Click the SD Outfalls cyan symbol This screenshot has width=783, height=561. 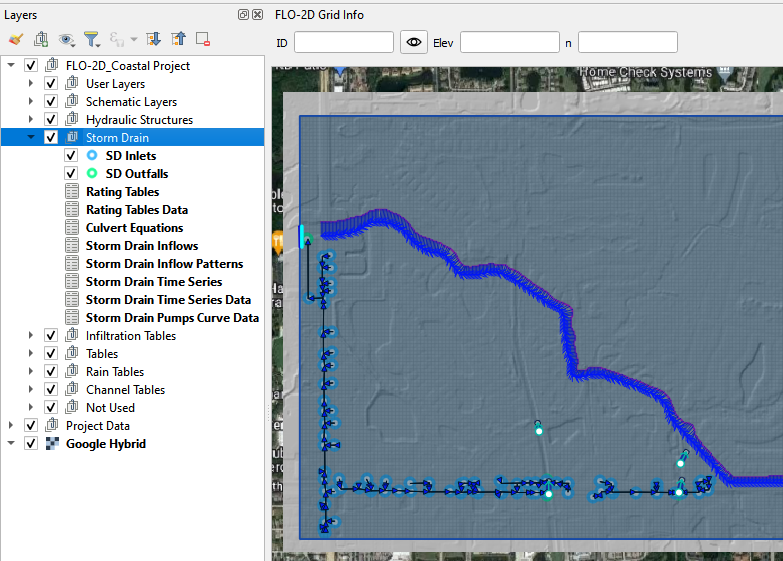pyautogui.click(x=92, y=174)
